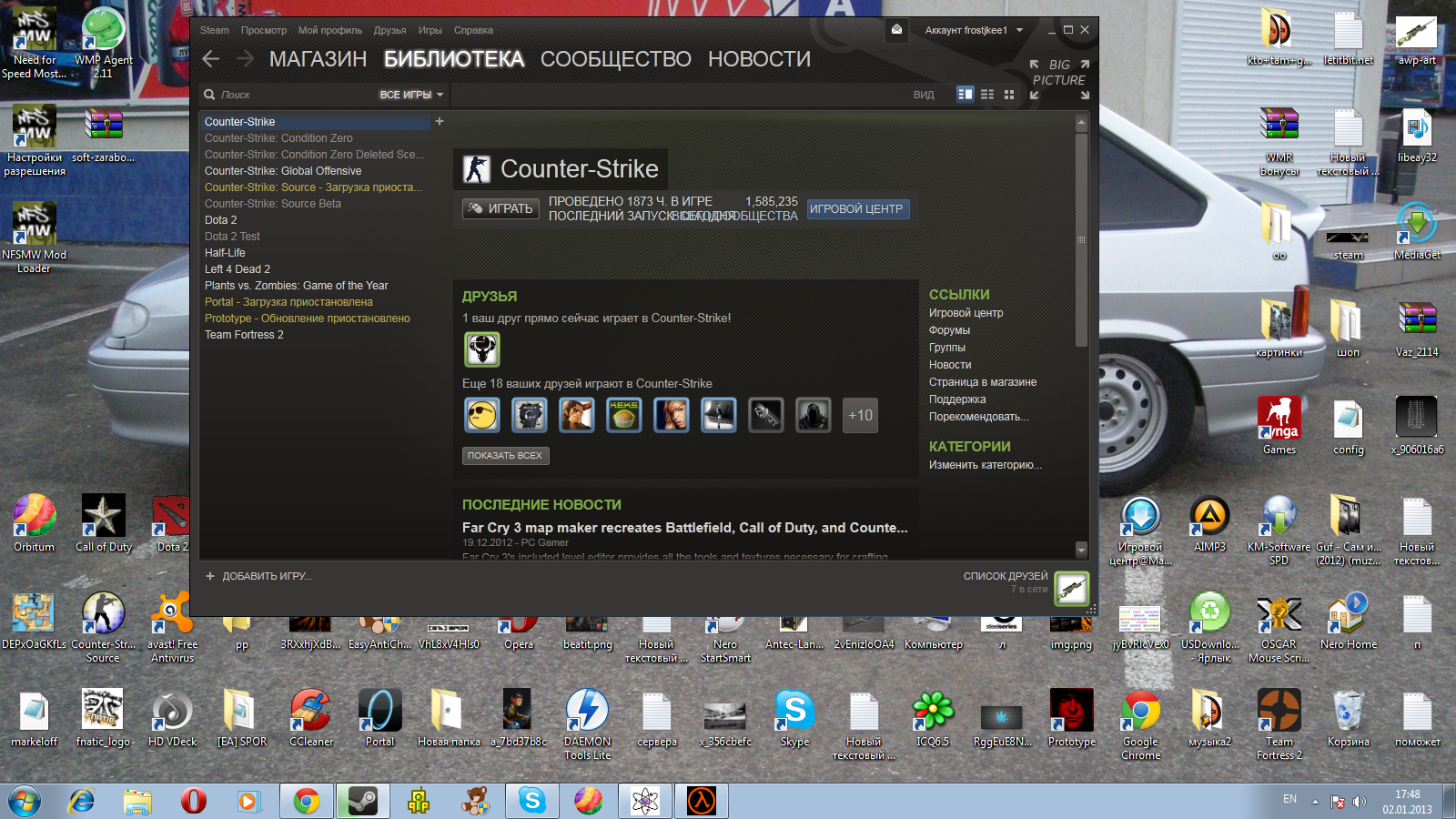The width and height of the screenshot is (1456, 819).
Task: Open the Far Cry 3 news headline
Action: click(685, 528)
